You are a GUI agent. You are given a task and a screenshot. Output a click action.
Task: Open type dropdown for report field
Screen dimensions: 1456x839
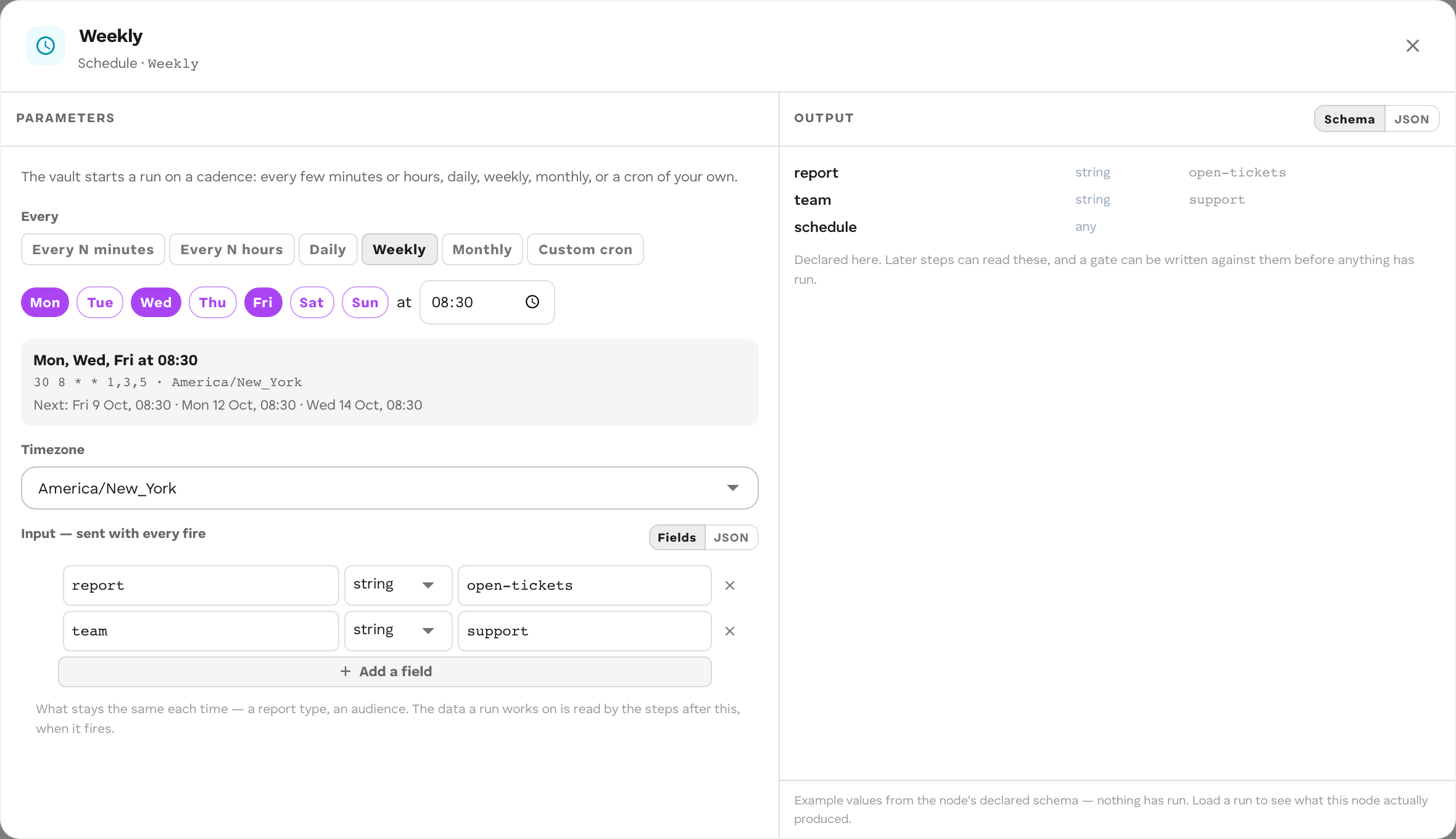point(399,585)
